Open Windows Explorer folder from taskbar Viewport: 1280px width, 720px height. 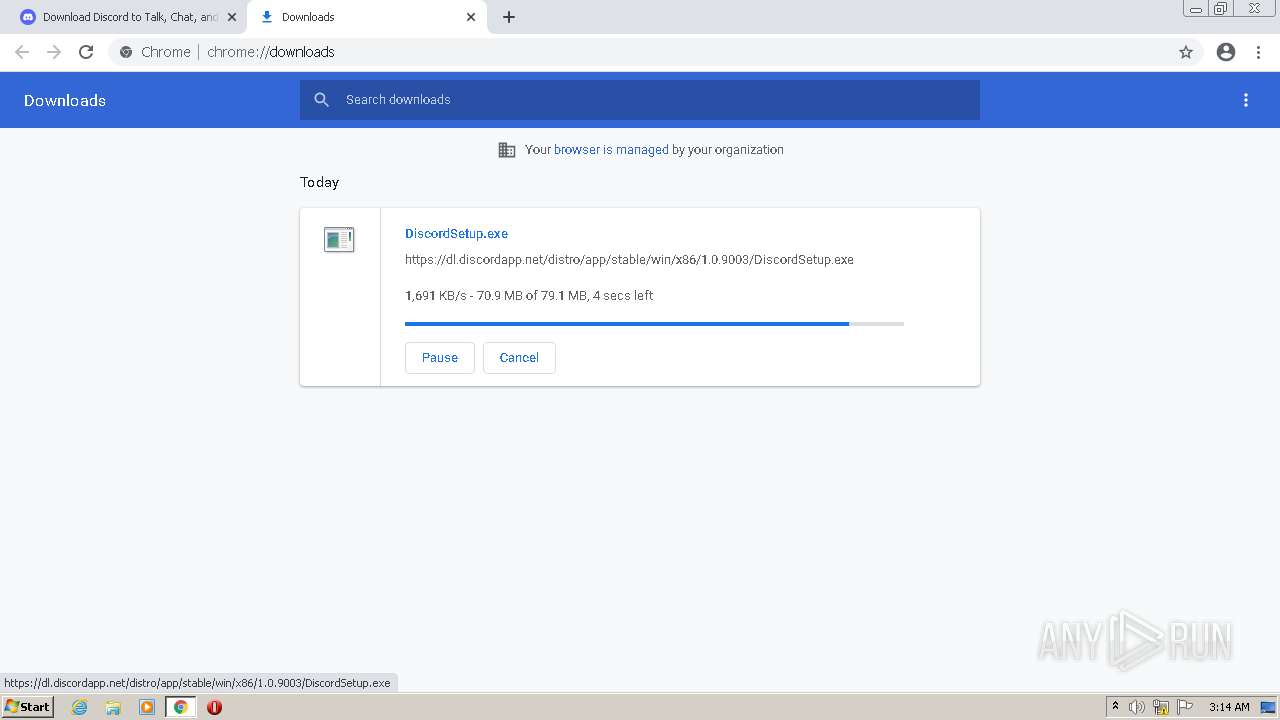coord(113,707)
